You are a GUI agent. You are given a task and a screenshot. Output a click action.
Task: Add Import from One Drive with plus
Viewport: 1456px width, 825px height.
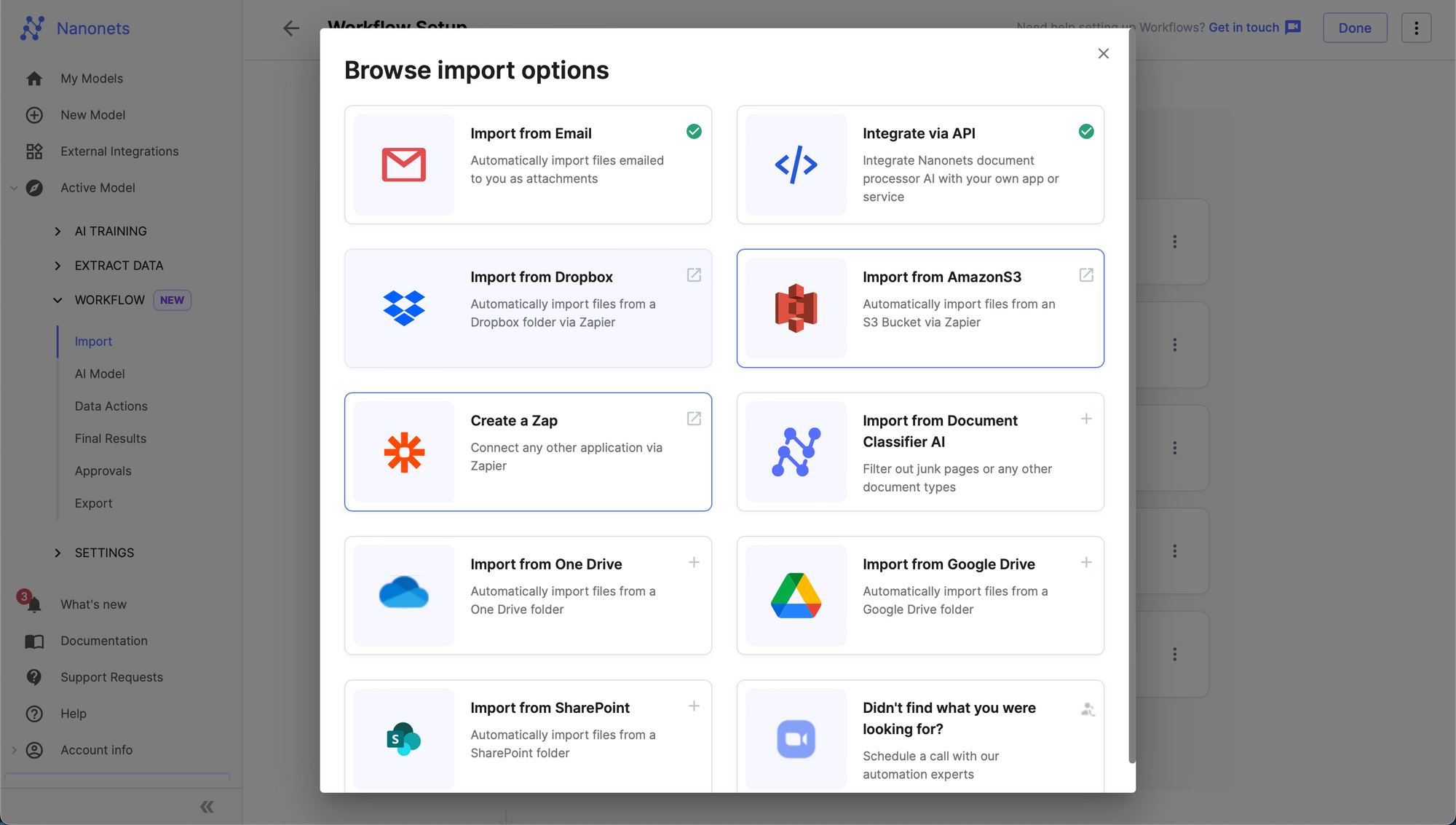tap(694, 562)
